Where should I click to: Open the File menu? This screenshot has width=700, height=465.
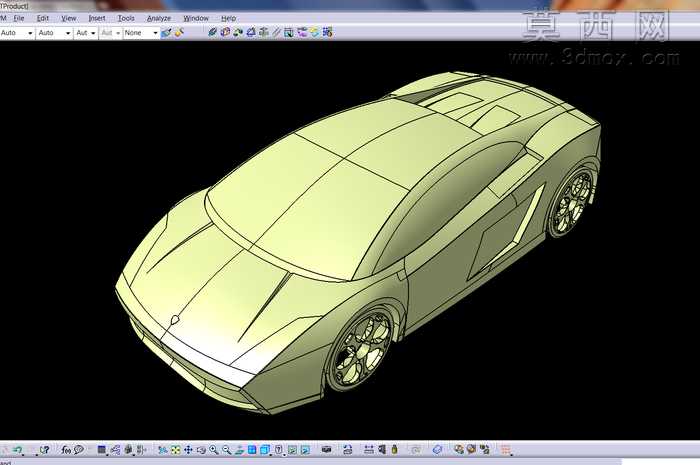(x=19, y=18)
